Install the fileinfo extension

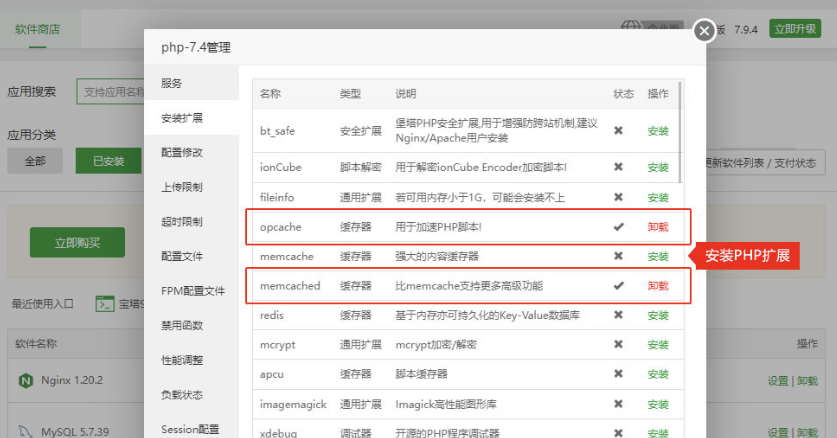658,197
